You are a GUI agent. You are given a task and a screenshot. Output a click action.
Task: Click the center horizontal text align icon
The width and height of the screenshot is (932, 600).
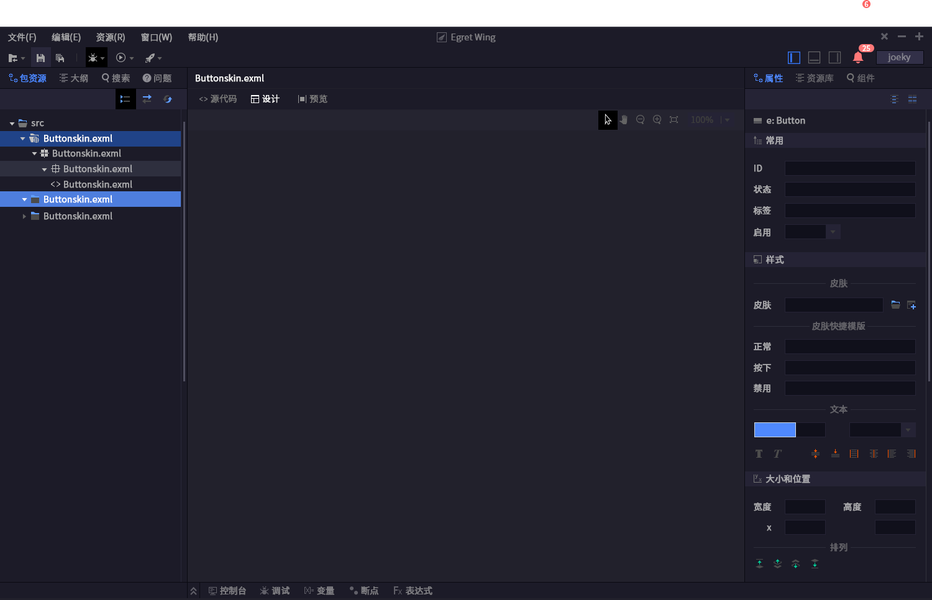[x=873, y=454]
